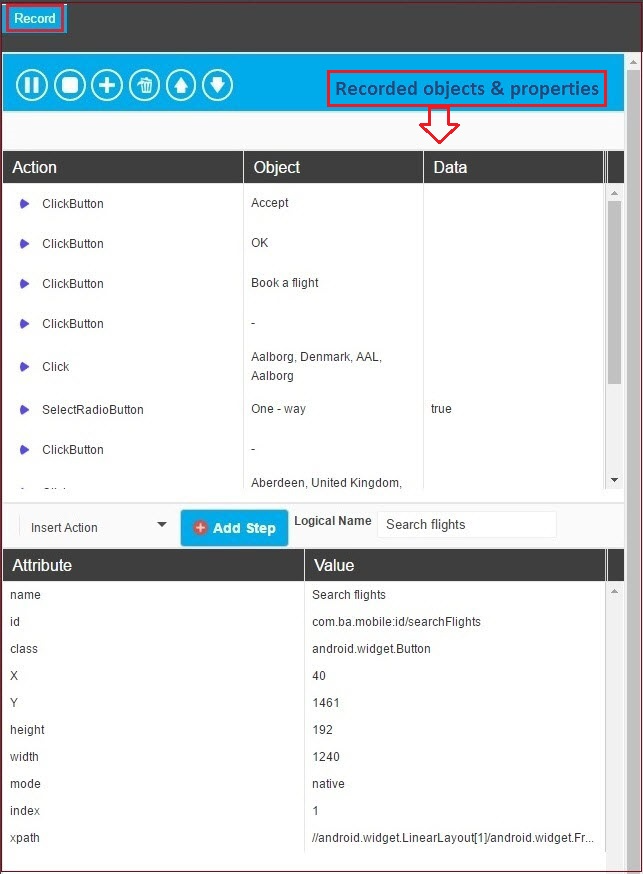Viewport: 643px width, 874px height.
Task: Select the index attribute row
Action: point(304,811)
